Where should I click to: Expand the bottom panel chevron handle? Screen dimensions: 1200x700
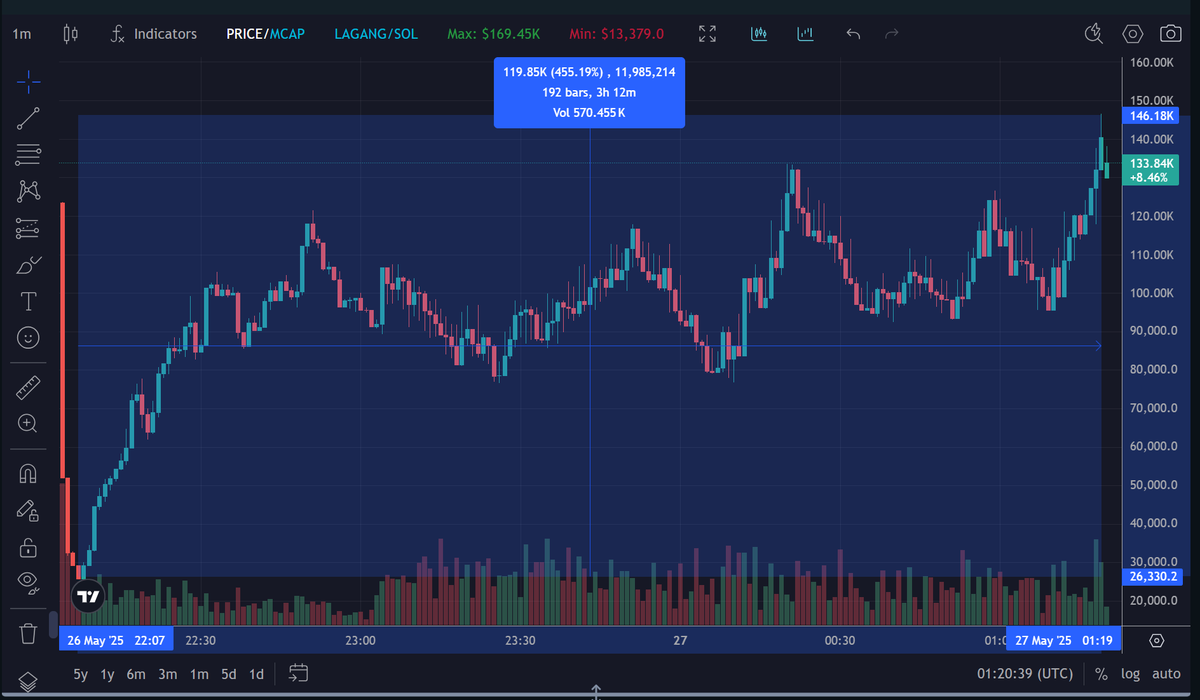(x=595, y=691)
